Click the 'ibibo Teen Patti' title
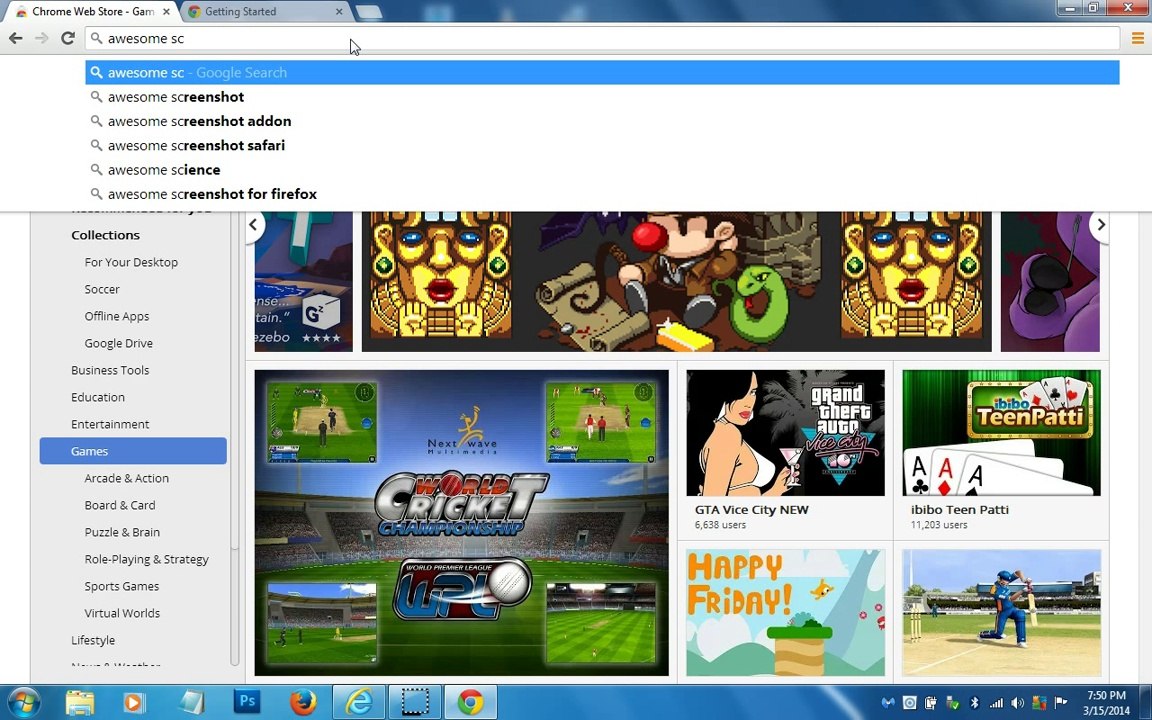Viewport: 1152px width, 720px height. point(960,510)
